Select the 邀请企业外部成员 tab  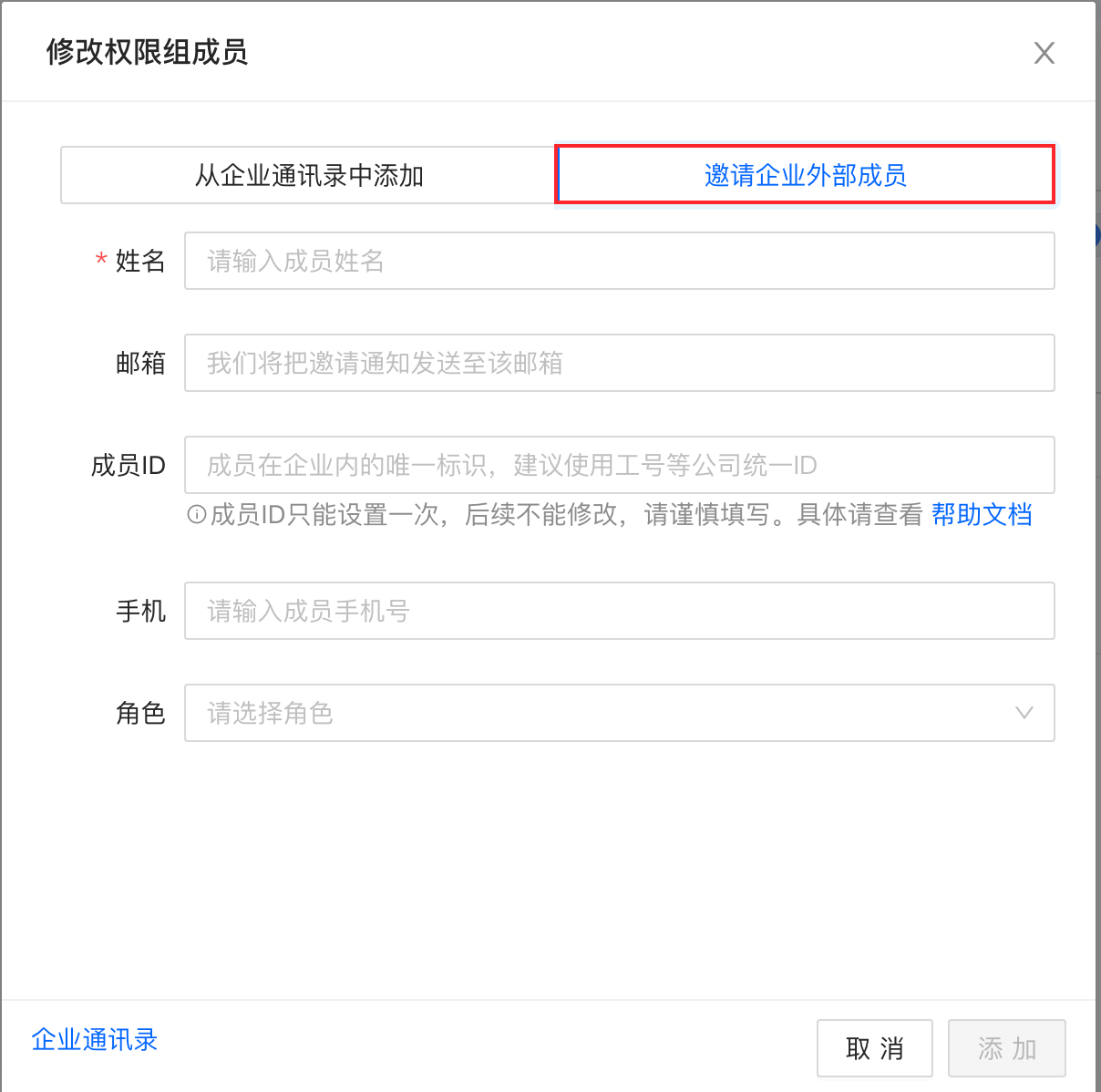click(806, 174)
